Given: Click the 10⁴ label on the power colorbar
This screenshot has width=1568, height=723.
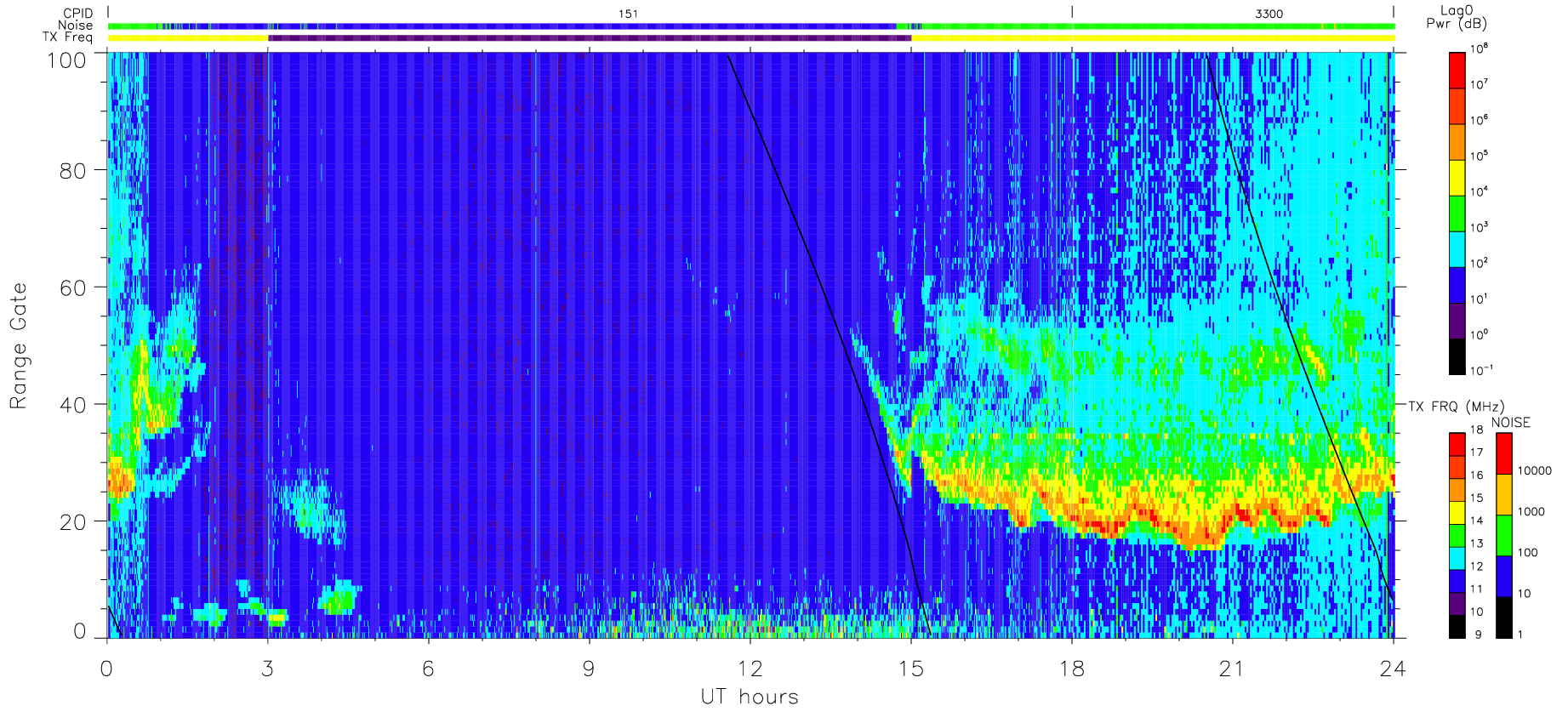Looking at the screenshot, I should point(1480,191).
